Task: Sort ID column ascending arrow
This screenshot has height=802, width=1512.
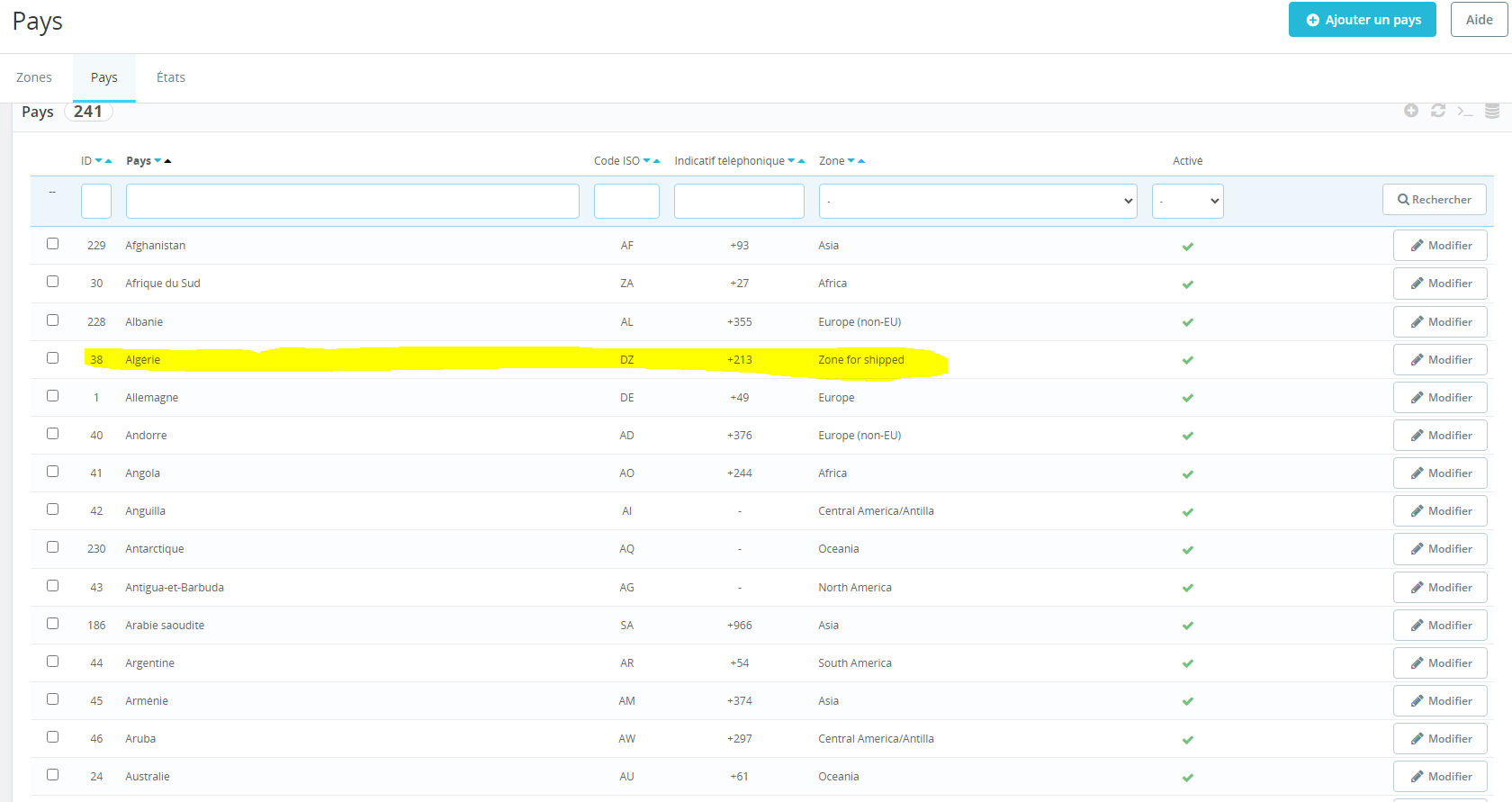Action: click(109, 161)
